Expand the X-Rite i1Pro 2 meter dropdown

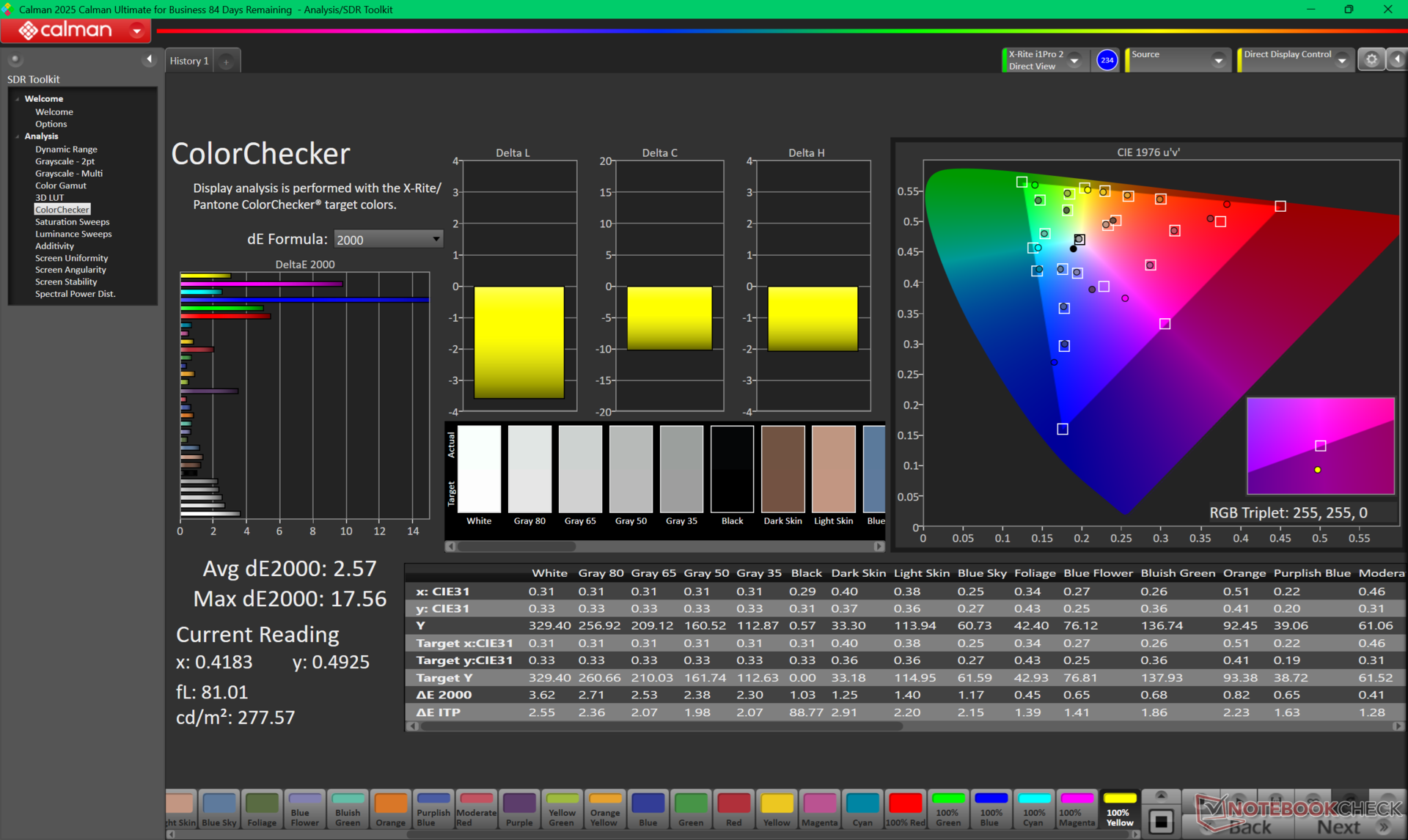[1074, 61]
